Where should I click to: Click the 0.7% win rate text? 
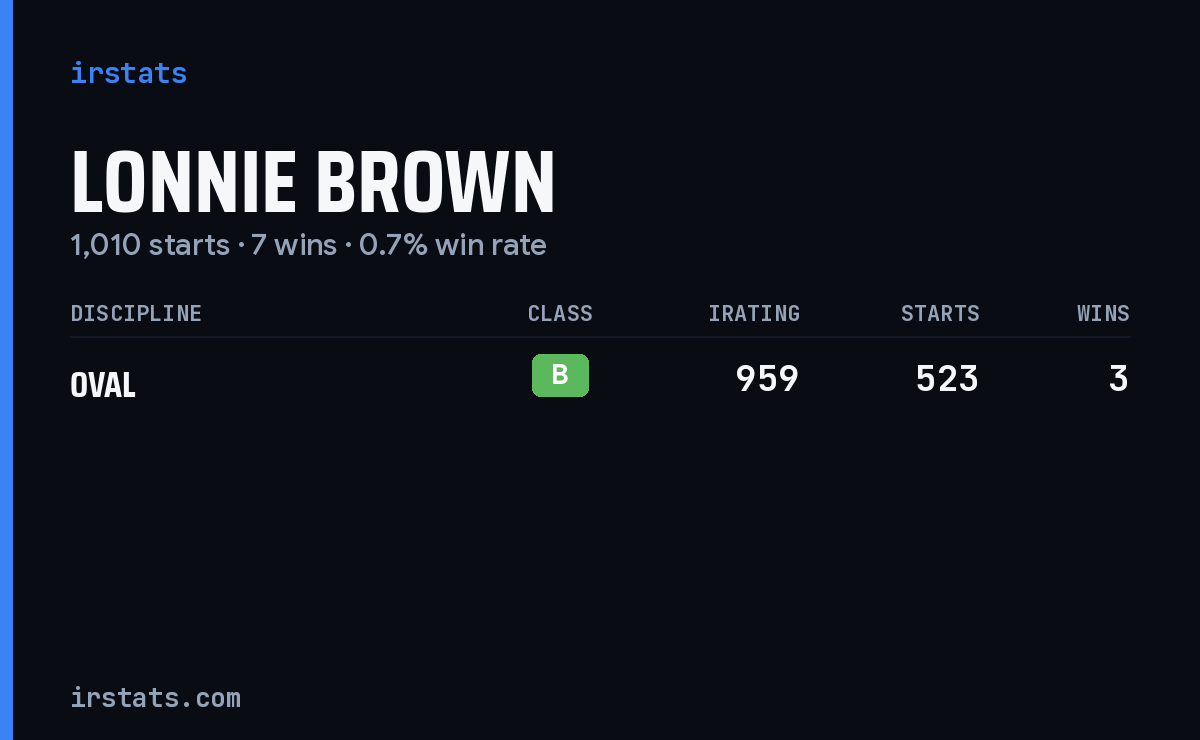click(x=452, y=245)
